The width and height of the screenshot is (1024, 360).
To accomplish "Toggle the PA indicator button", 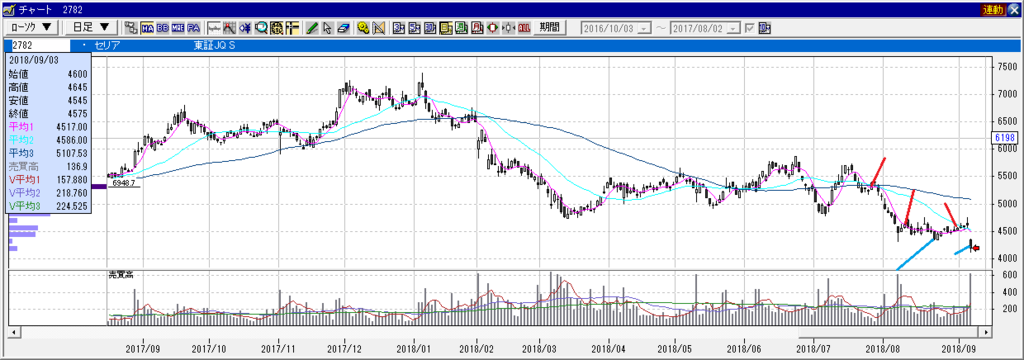I will point(193,27).
